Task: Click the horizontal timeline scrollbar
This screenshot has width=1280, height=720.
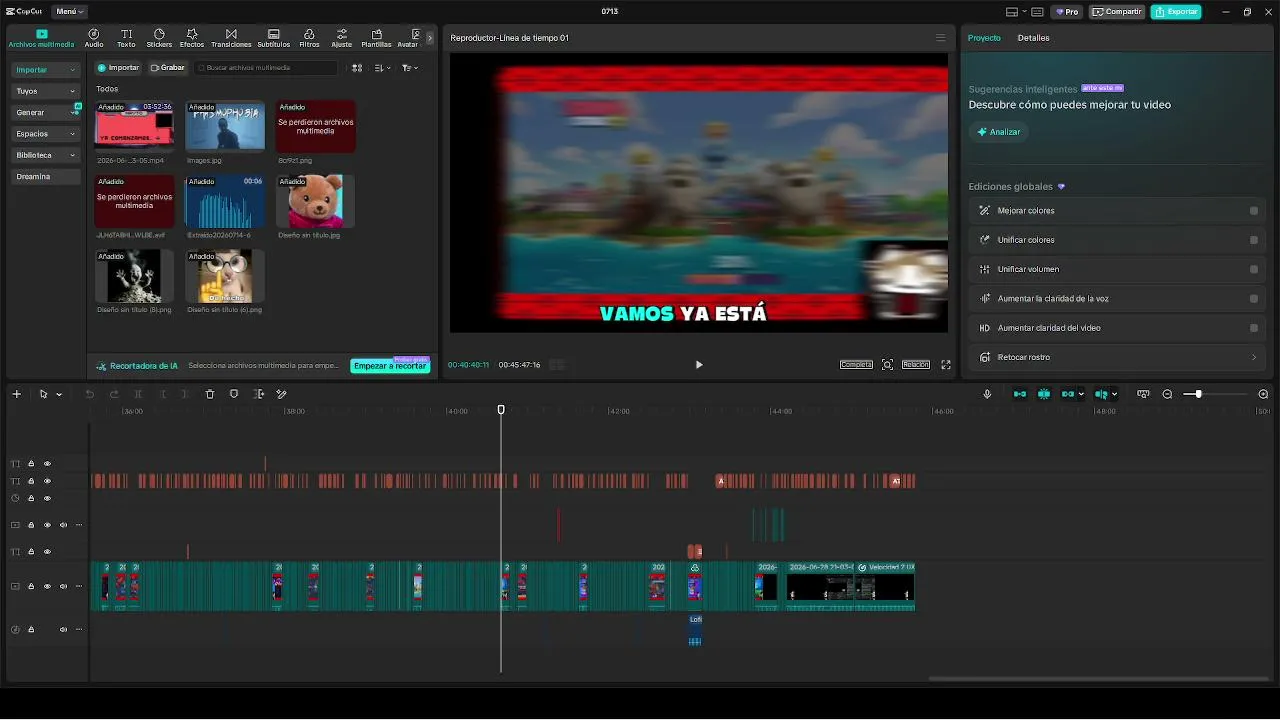Action: (x=1099, y=679)
